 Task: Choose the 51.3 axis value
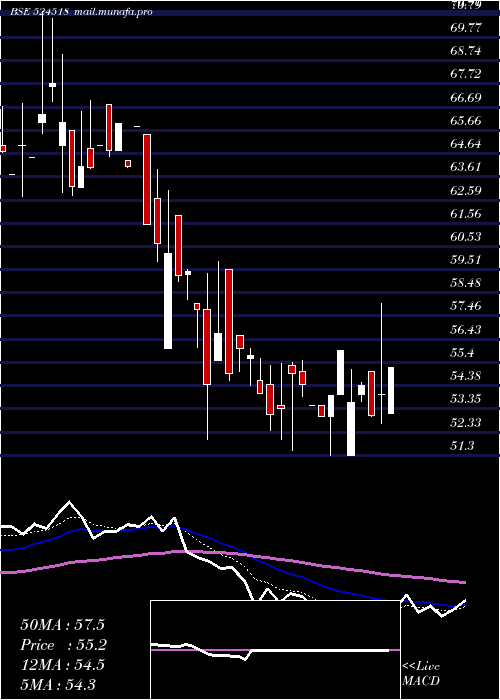[x=463, y=446]
